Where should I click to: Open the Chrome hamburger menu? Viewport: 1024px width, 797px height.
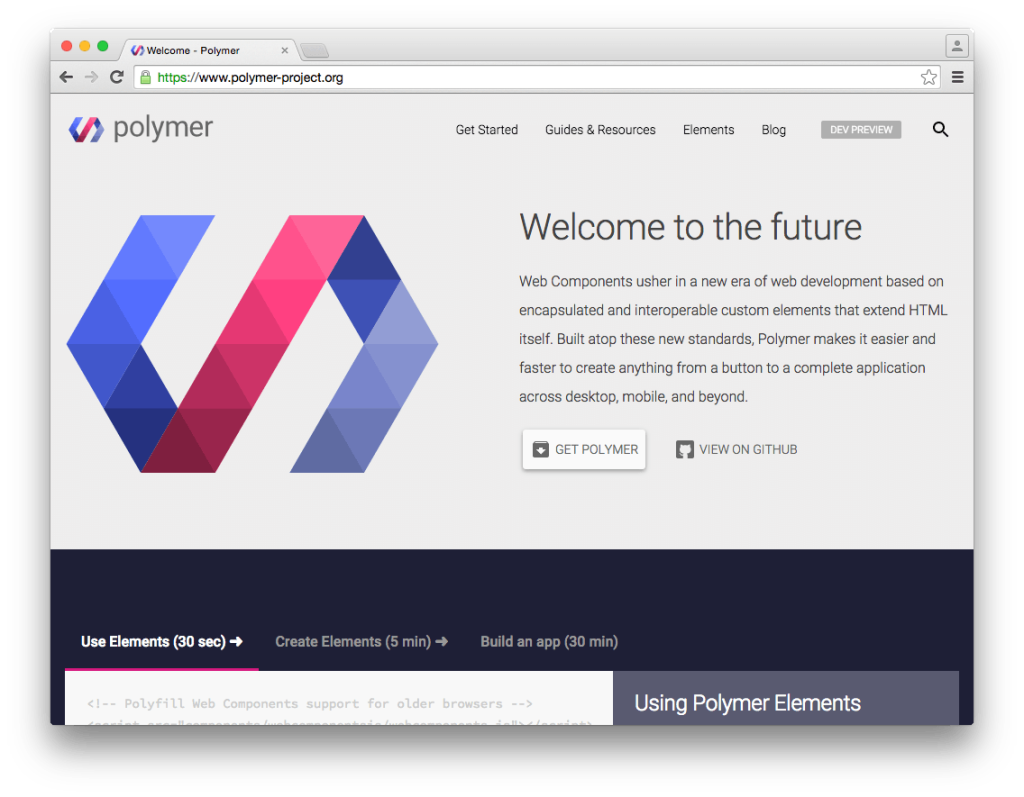coord(957,77)
